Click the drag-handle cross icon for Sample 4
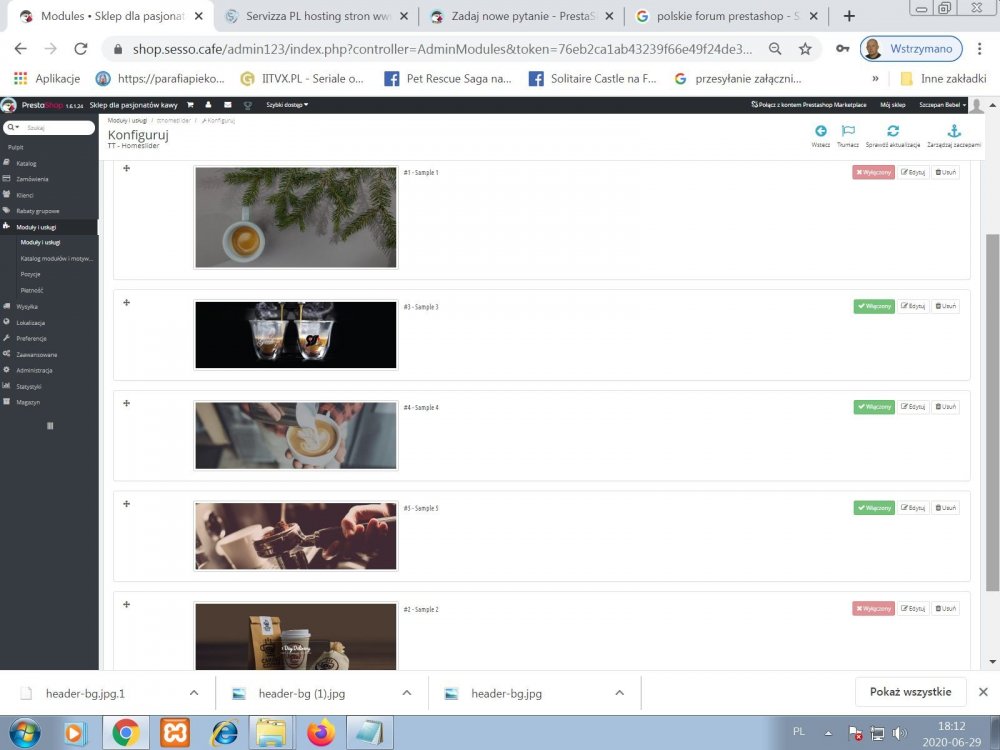1000x750 pixels. point(126,403)
